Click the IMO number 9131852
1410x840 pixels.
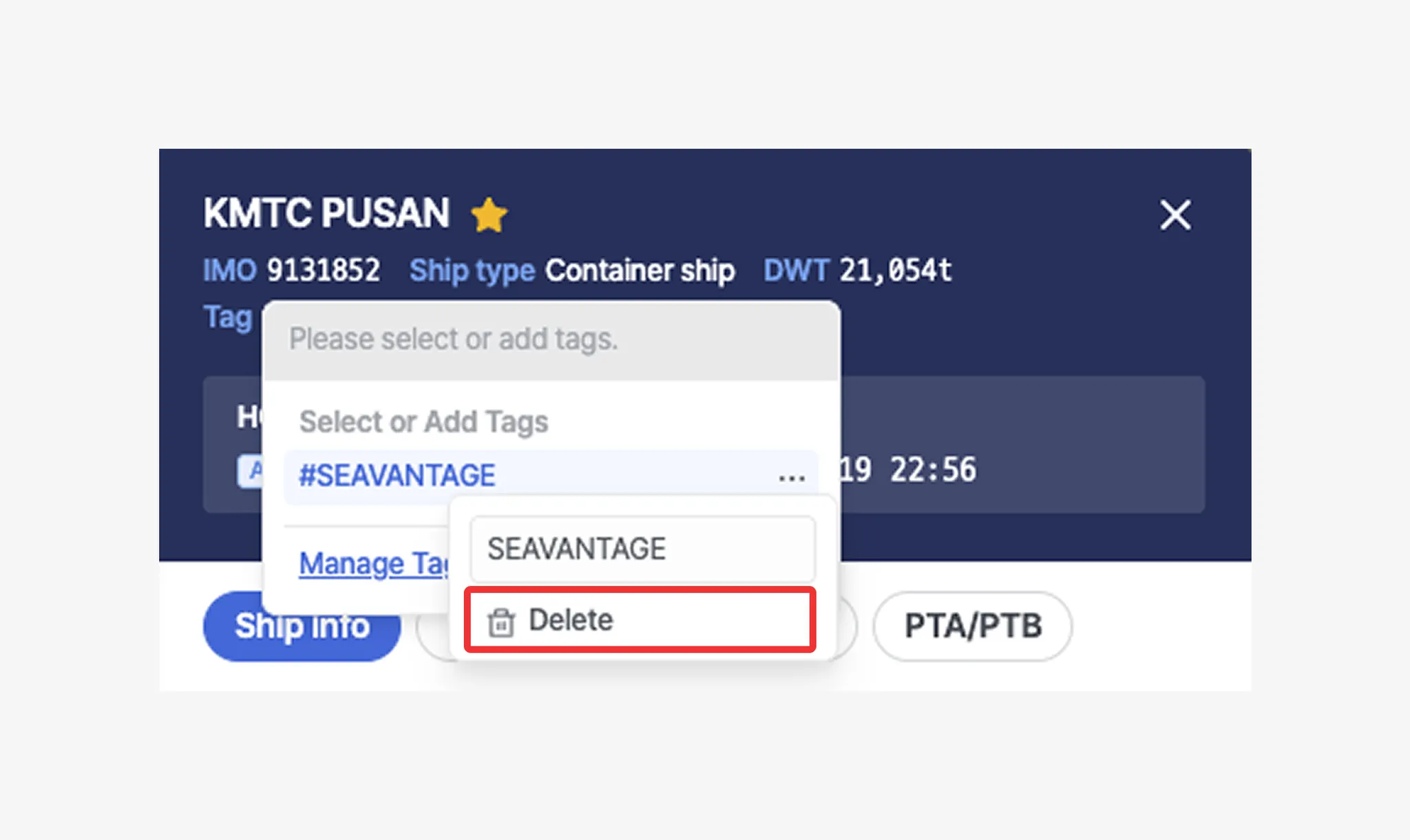pyautogui.click(x=323, y=271)
